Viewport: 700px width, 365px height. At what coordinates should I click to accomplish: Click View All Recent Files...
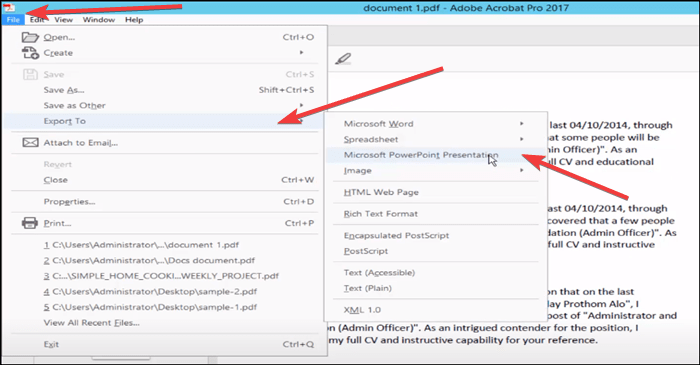[92, 323]
